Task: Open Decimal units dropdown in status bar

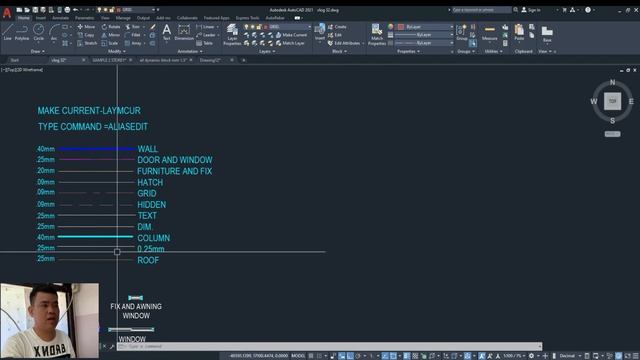Action: pos(570,356)
